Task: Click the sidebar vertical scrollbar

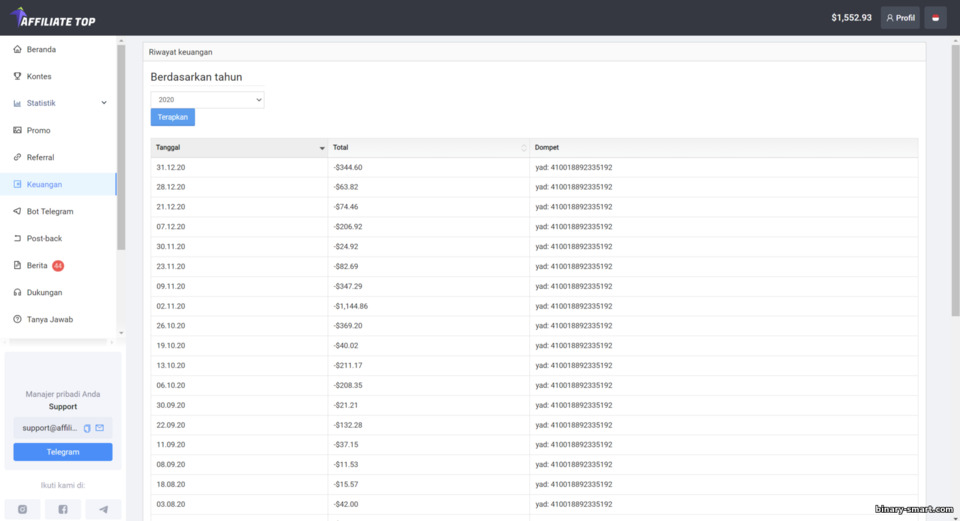Action: coord(121,147)
